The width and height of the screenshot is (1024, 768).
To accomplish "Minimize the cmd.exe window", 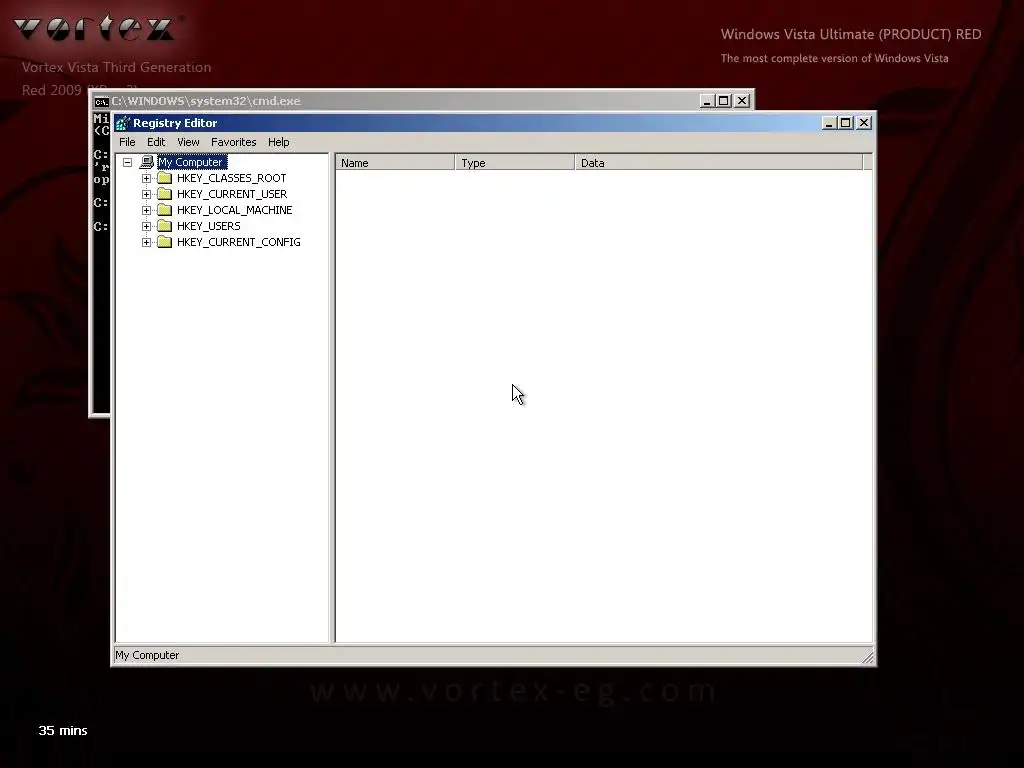I will coord(707,101).
